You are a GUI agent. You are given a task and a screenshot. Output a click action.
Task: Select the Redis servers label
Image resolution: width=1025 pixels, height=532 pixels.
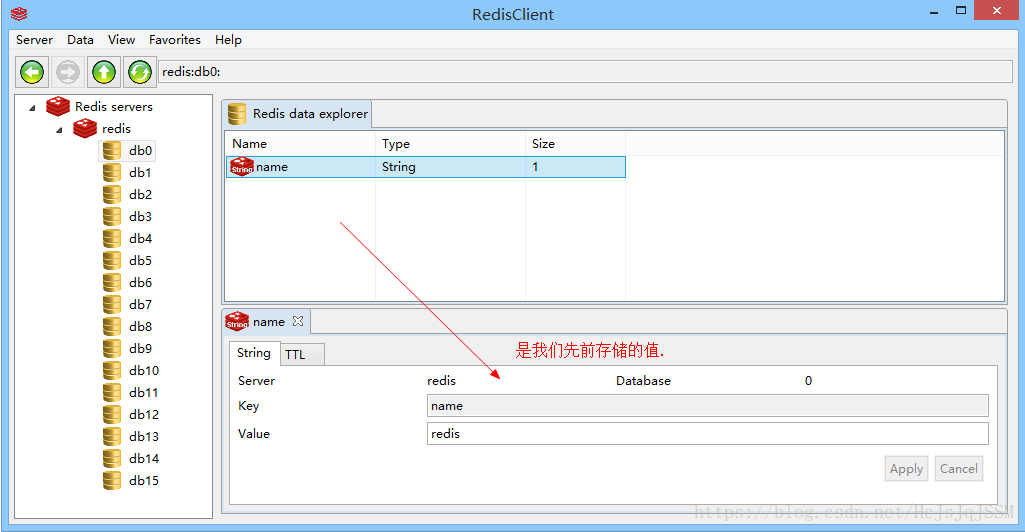point(114,107)
